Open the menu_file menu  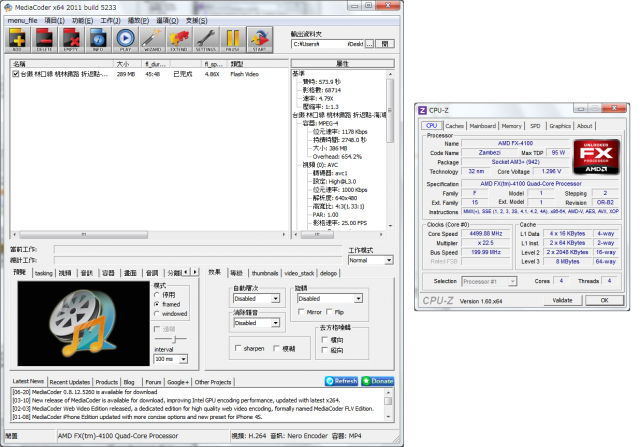pyautogui.click(x=22, y=20)
